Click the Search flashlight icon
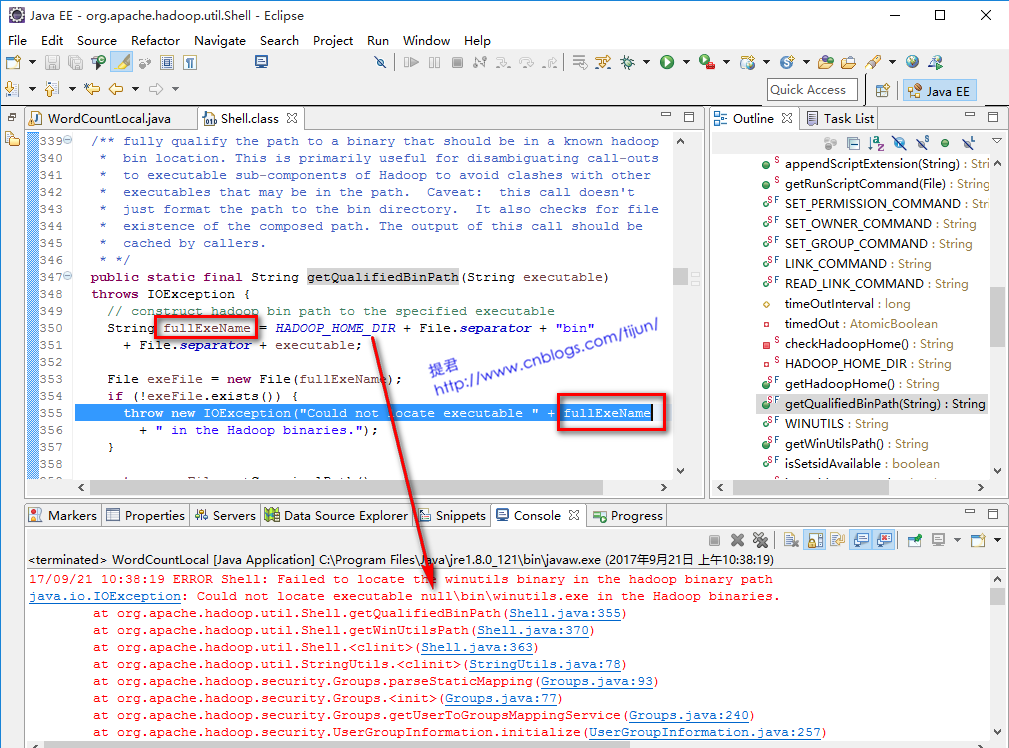This screenshot has width=1009, height=748. click(873, 62)
